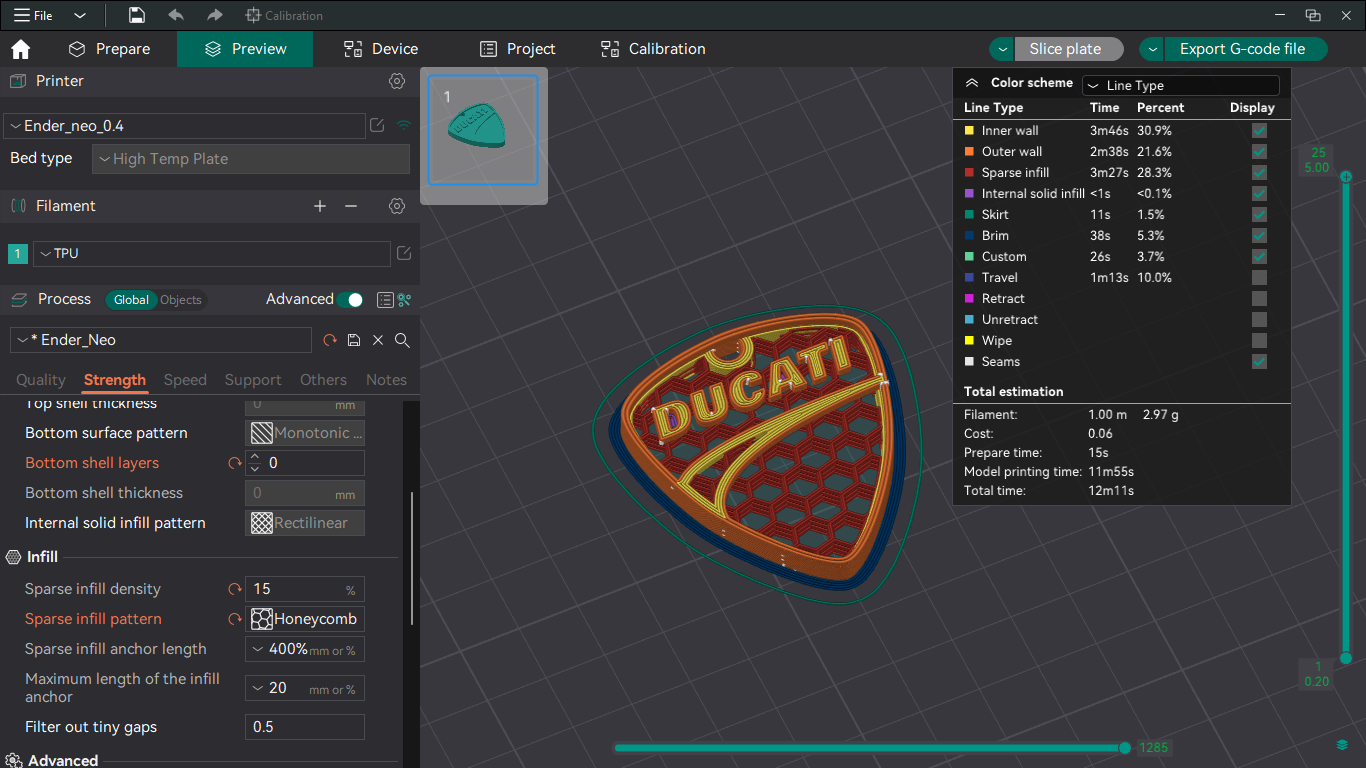Open the compare presets icon
Image resolution: width=1366 pixels, height=768 pixels.
[x=405, y=300]
